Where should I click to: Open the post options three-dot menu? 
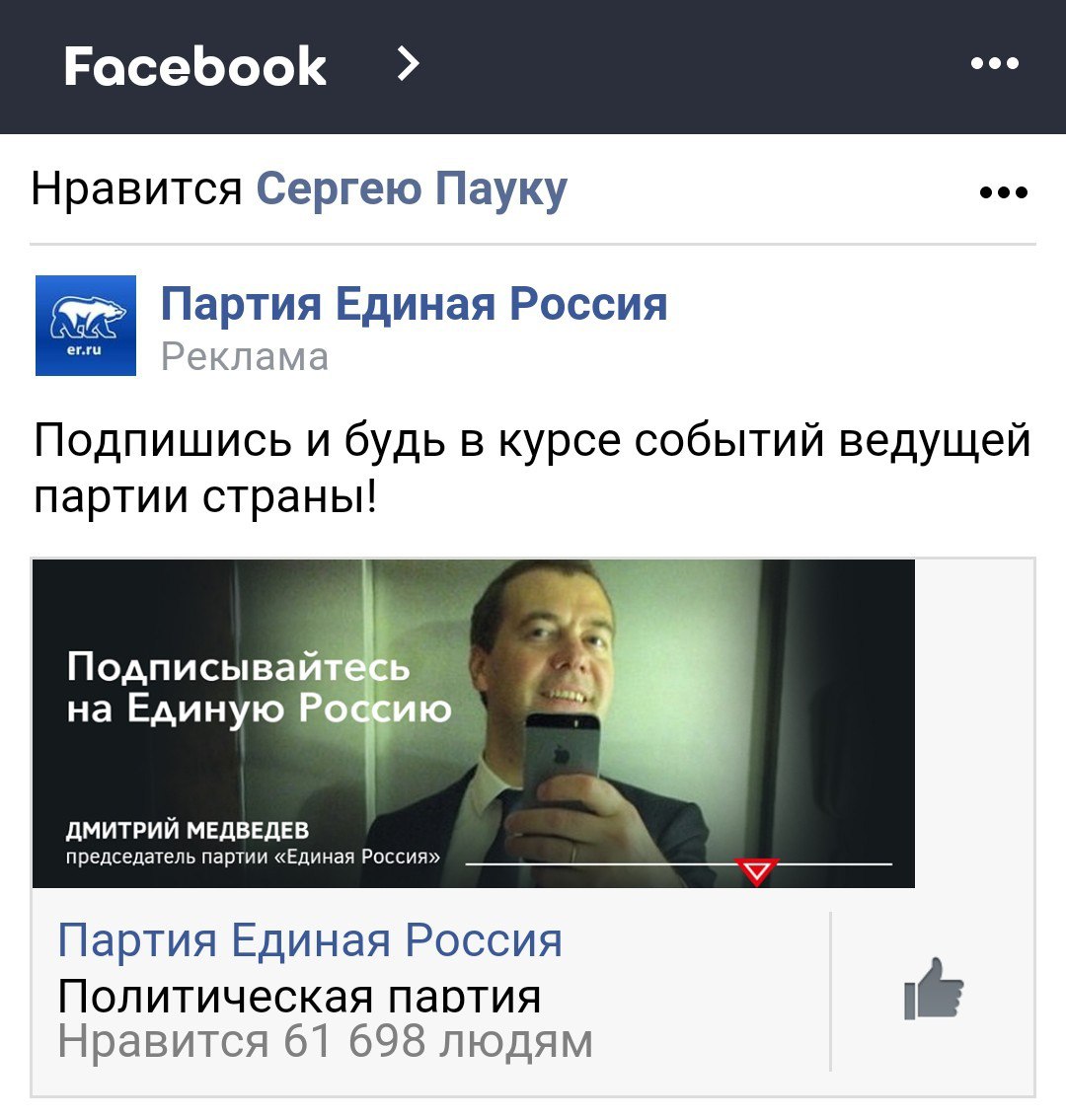coord(1003,191)
